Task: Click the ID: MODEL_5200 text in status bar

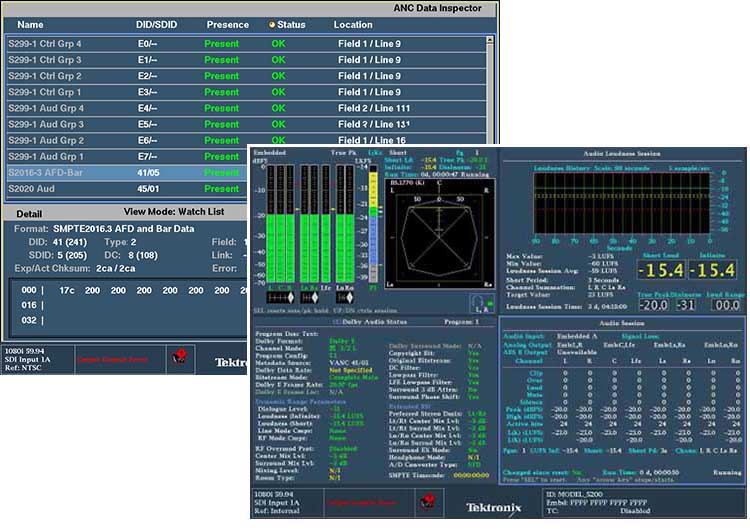Action: 574,495
